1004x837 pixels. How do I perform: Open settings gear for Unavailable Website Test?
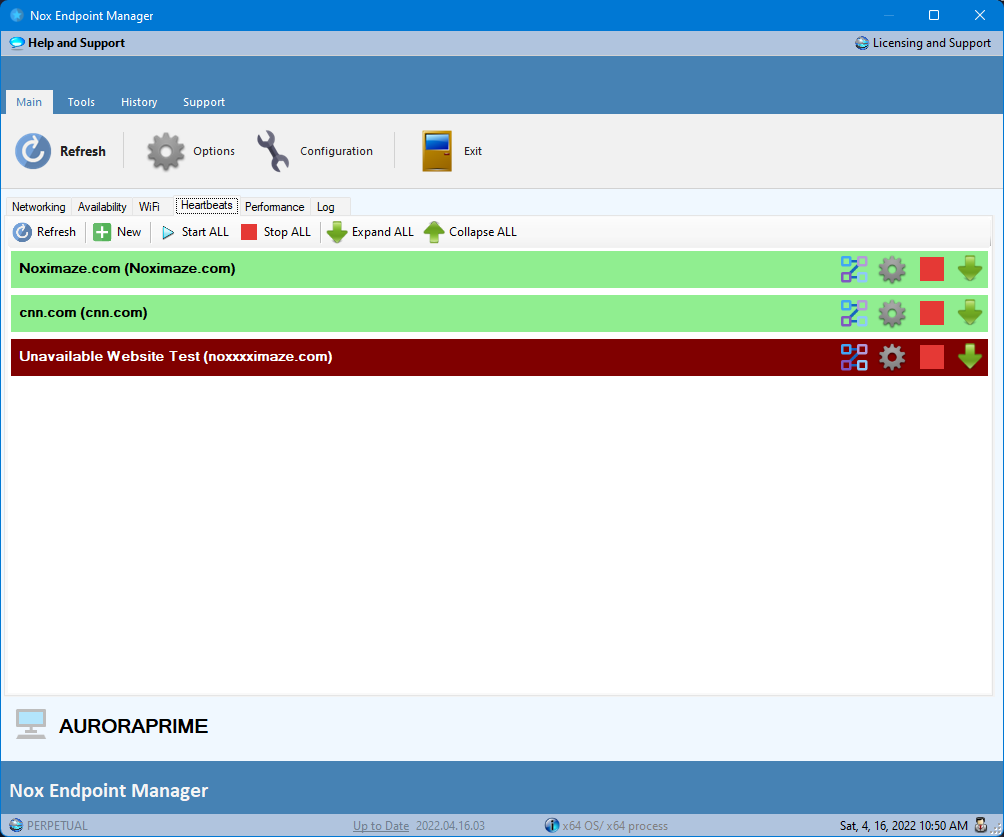point(892,357)
